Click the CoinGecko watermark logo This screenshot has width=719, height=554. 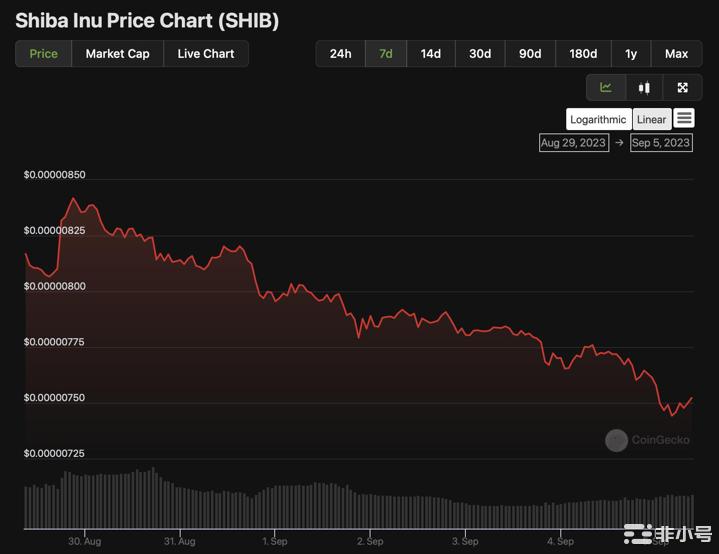click(616, 440)
